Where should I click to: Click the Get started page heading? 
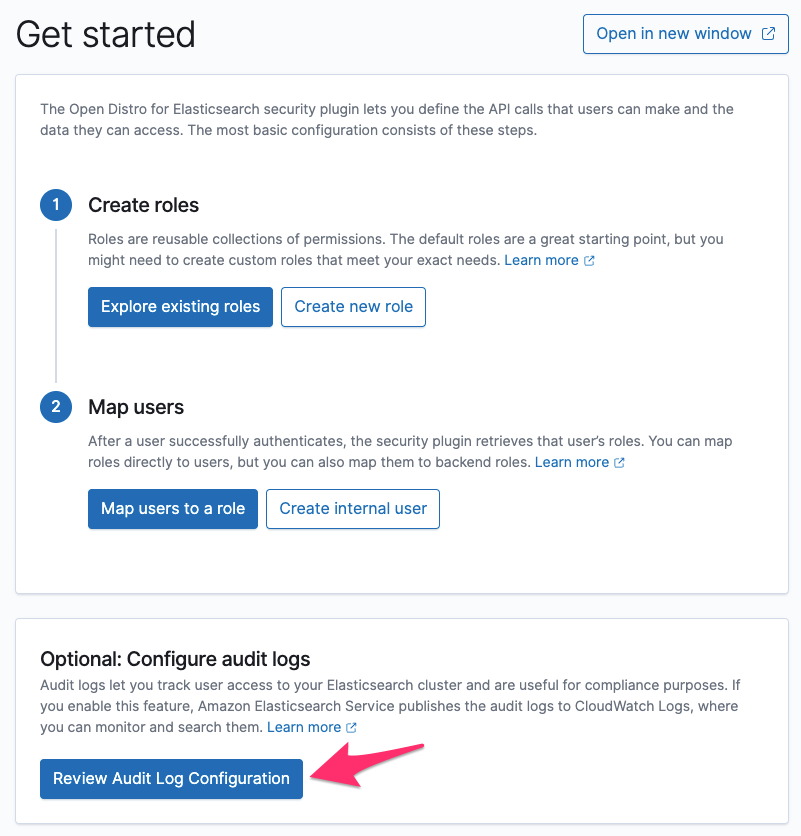coord(106,35)
